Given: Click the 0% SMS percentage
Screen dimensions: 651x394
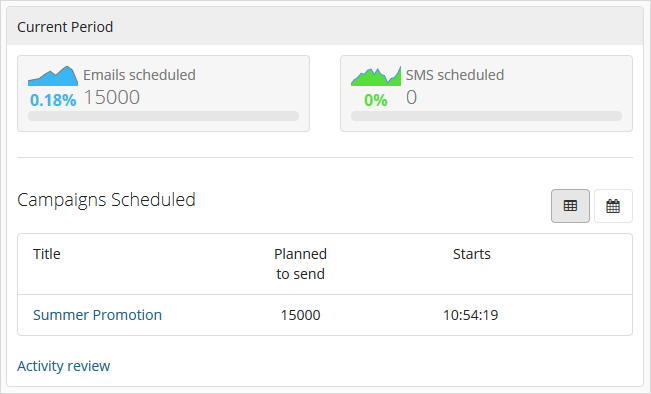Looking at the screenshot, I should click(376, 100).
